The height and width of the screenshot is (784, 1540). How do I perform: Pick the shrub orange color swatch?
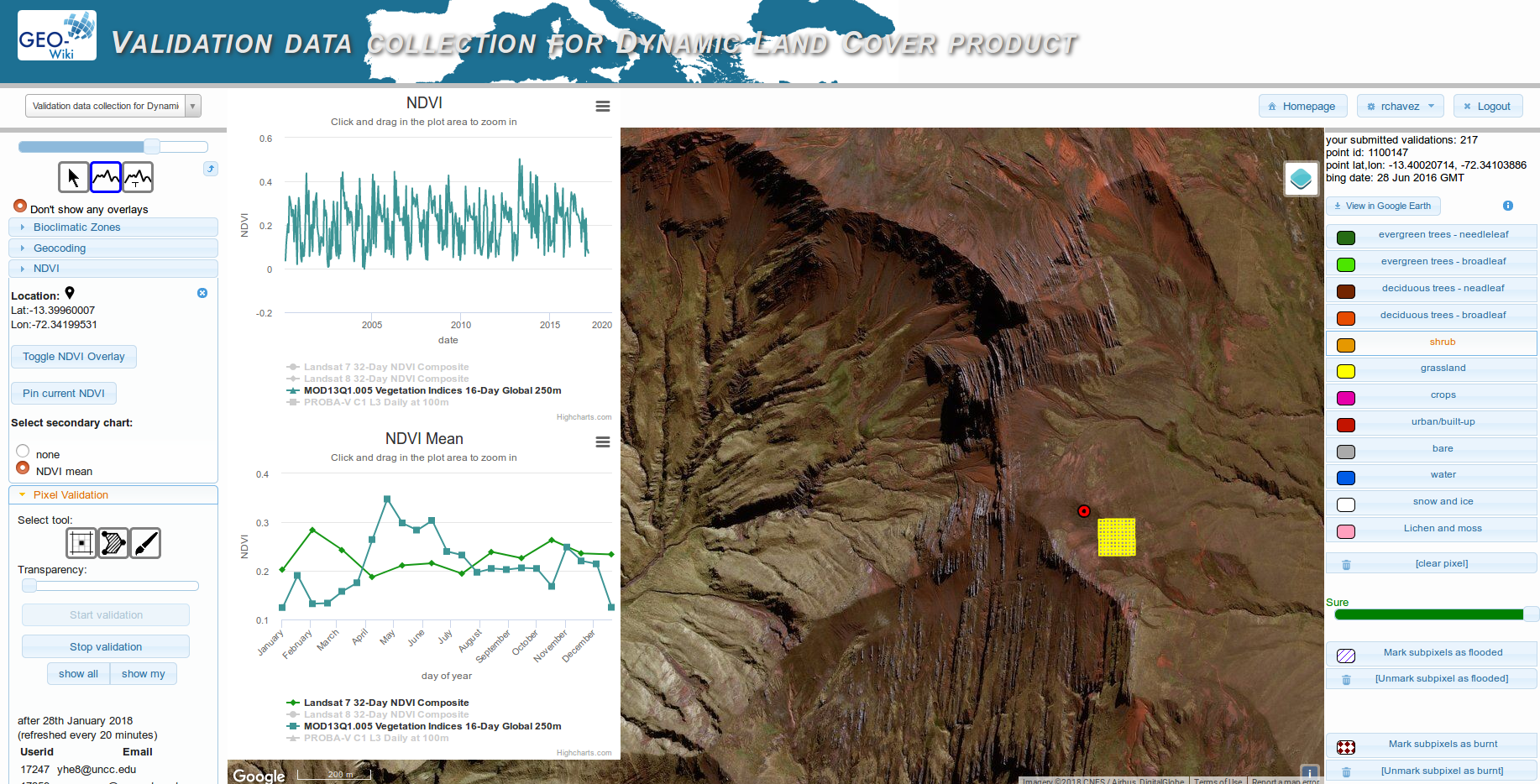pyautogui.click(x=1345, y=345)
